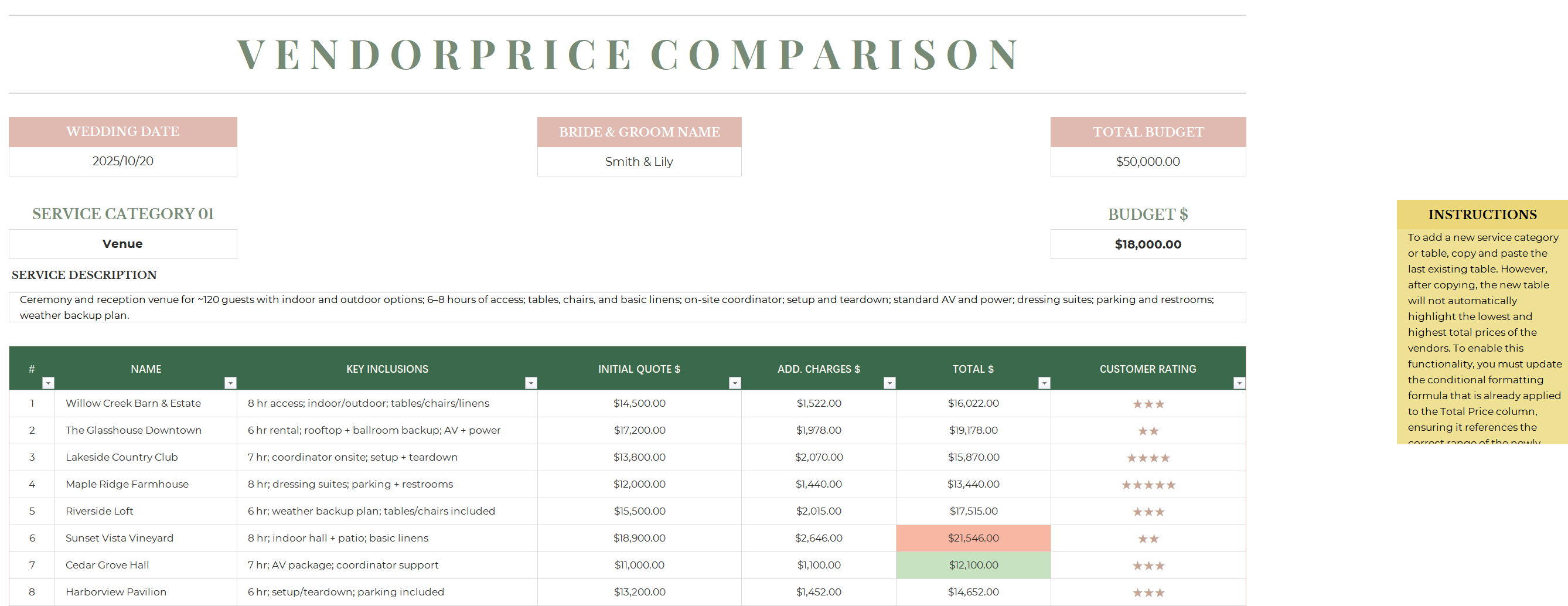Click Riverside Loft three-star rating
Image resolution: width=1568 pixels, height=606 pixels.
1148,512
